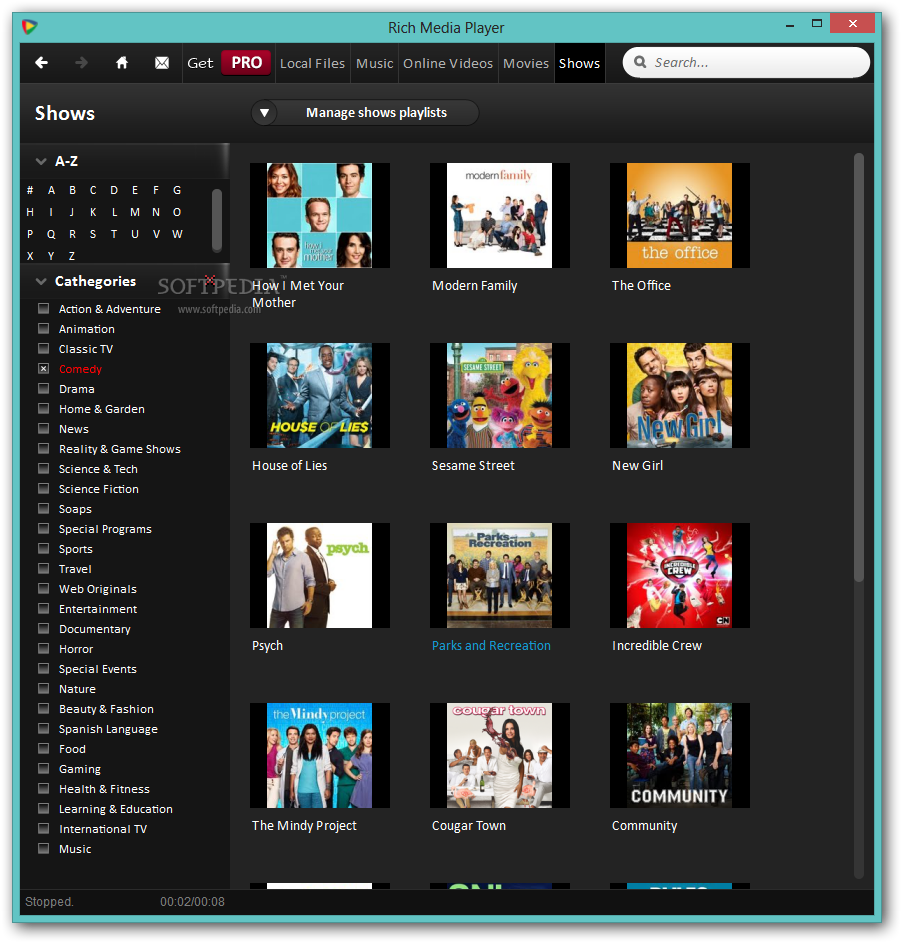Filter shows by letter Z
Viewport: 902px width, 943px height.
coord(72,256)
